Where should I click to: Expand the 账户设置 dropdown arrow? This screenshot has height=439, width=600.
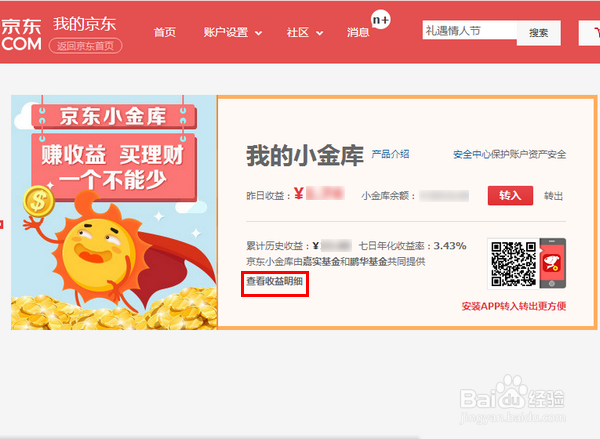coord(259,33)
